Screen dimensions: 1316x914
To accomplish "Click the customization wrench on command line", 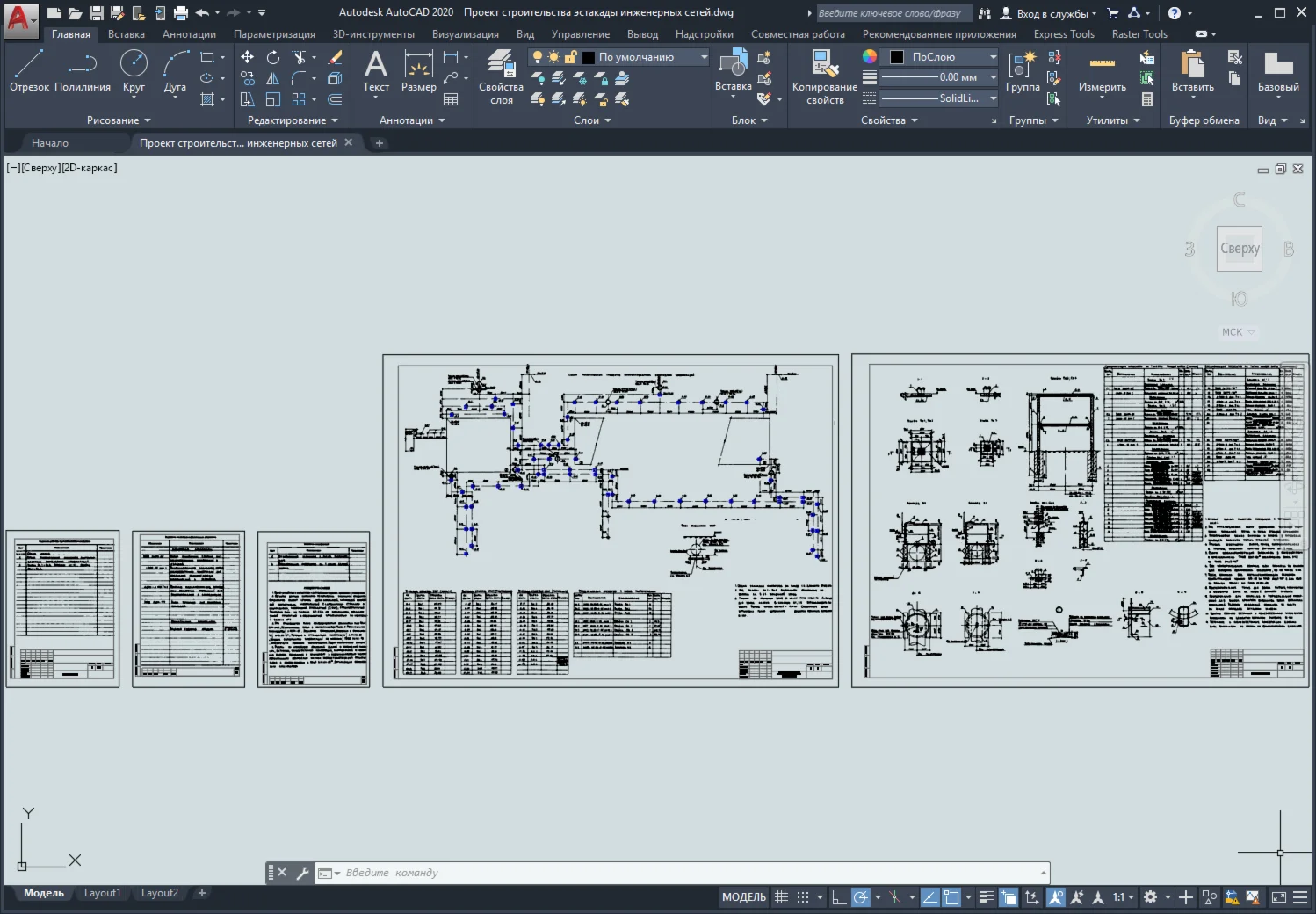I will tap(302, 873).
